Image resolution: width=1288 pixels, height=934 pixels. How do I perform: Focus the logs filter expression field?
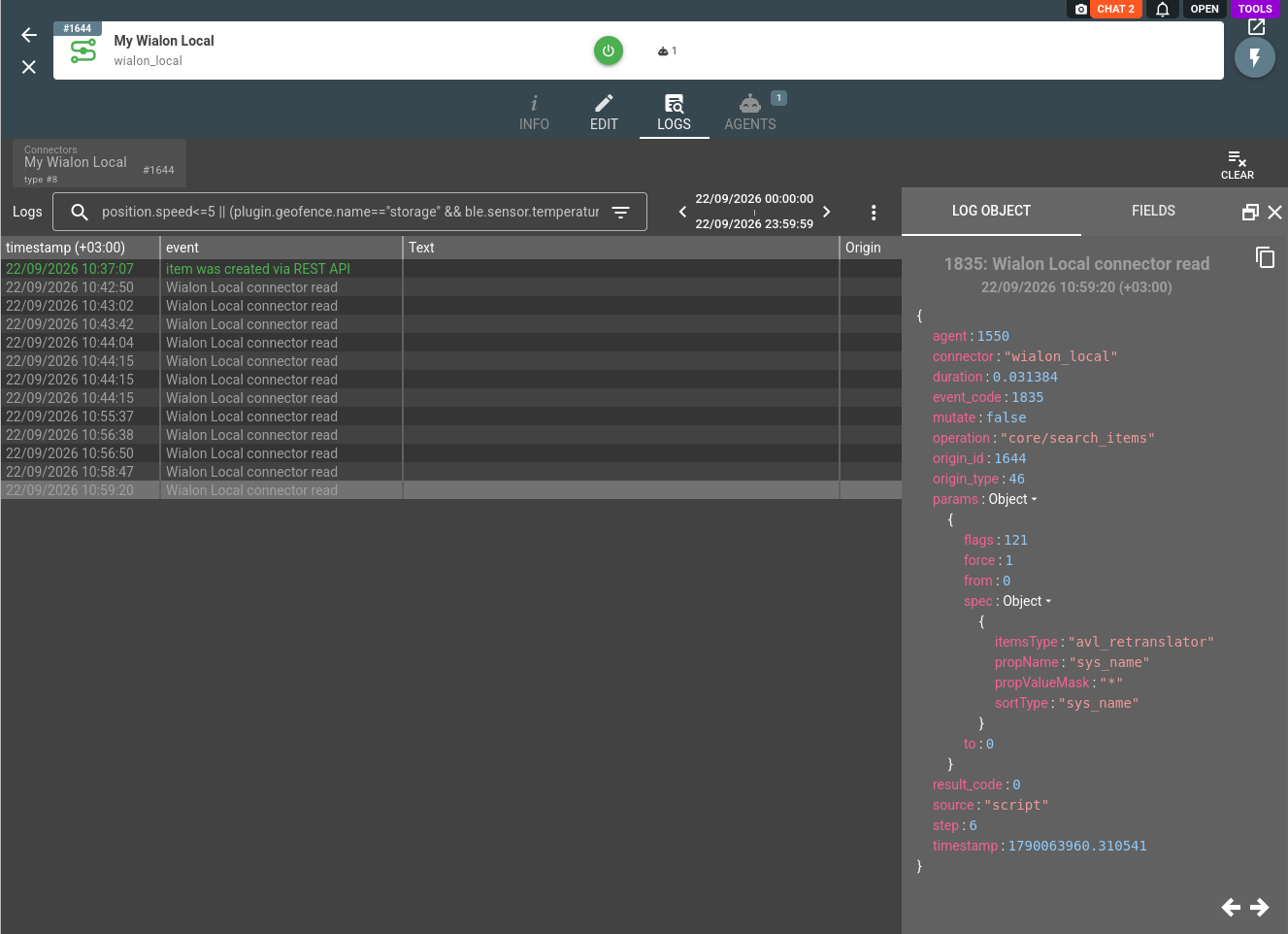(349, 212)
